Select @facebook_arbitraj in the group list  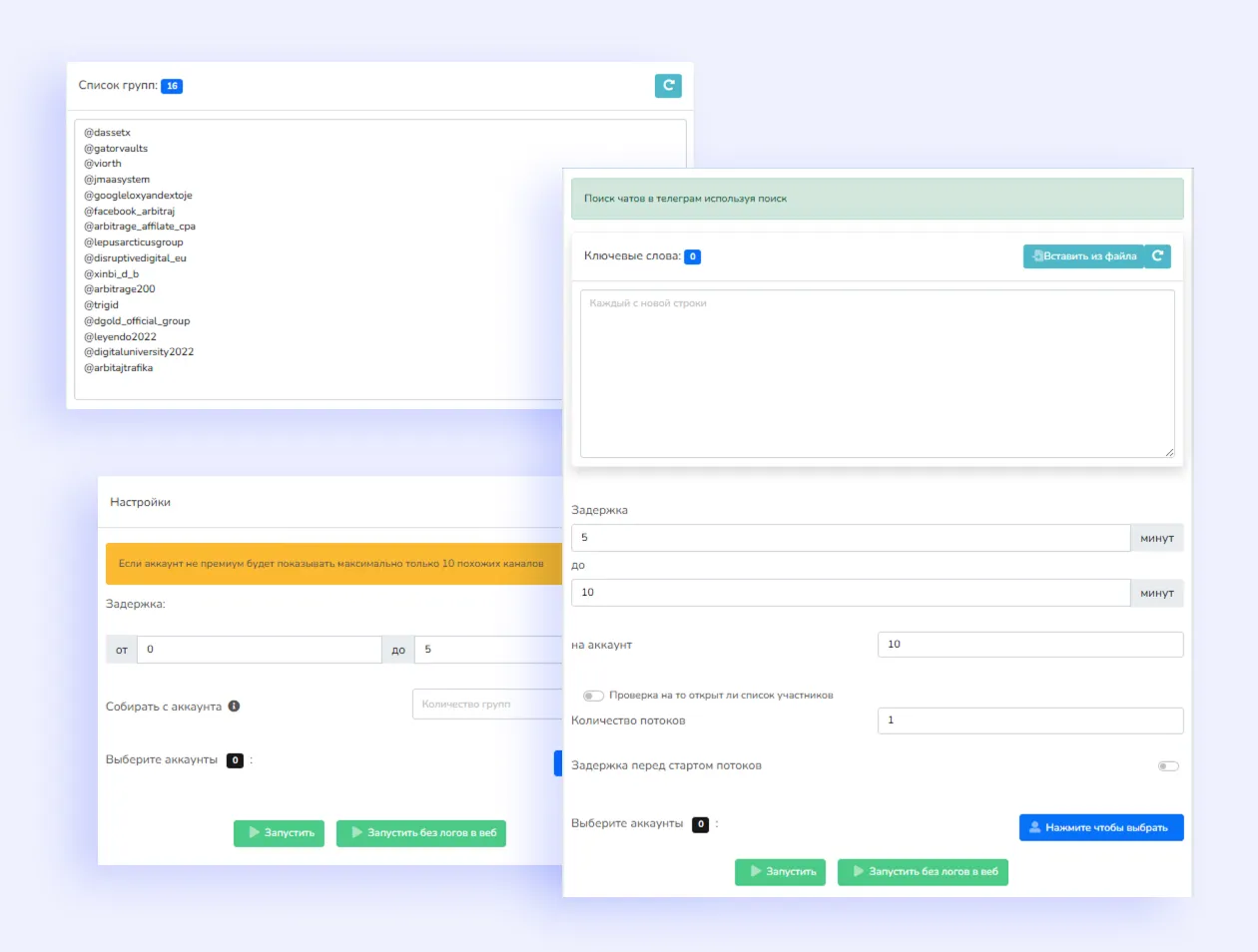tap(130, 212)
